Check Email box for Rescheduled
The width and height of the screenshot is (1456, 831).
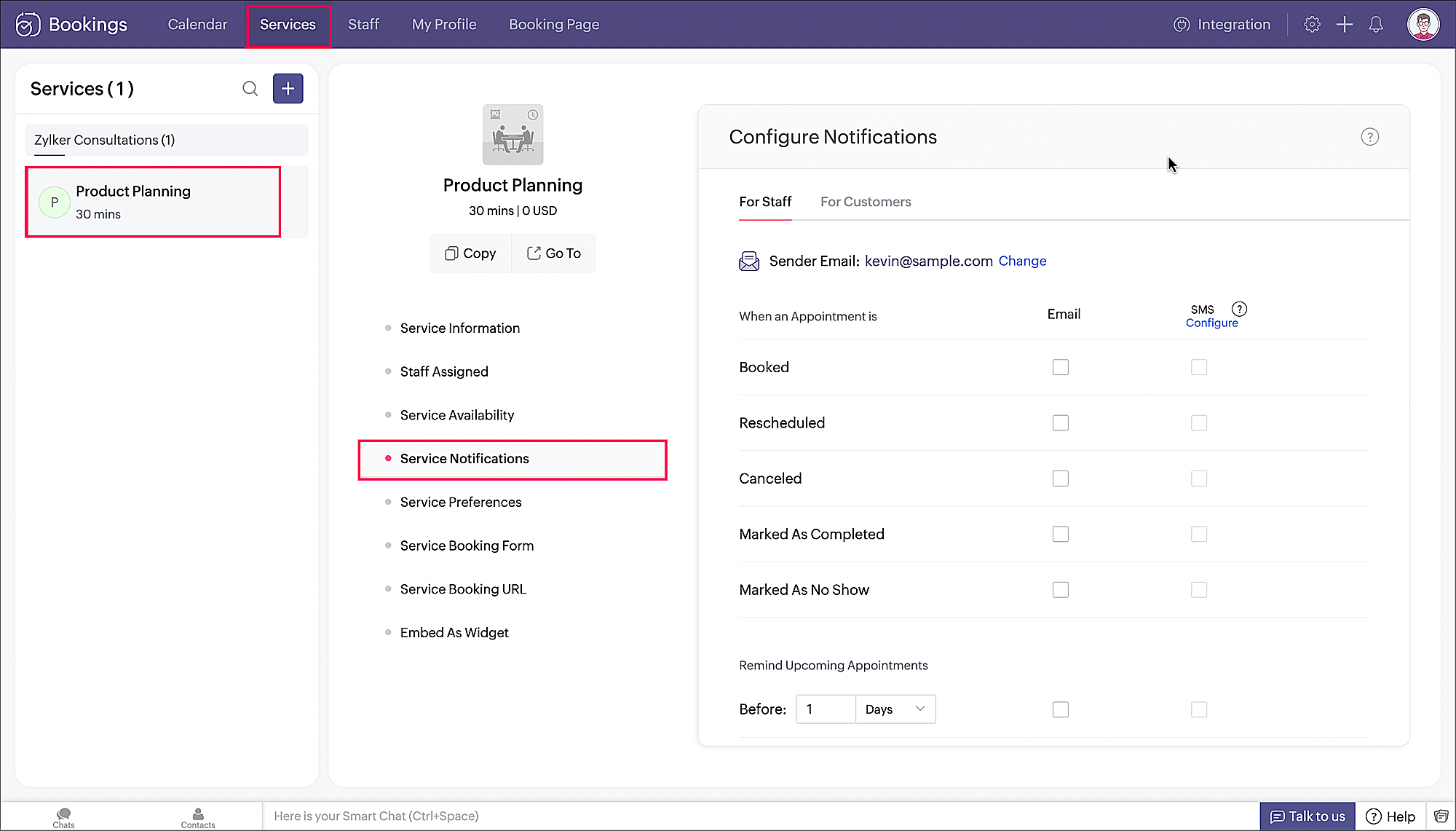1060,423
